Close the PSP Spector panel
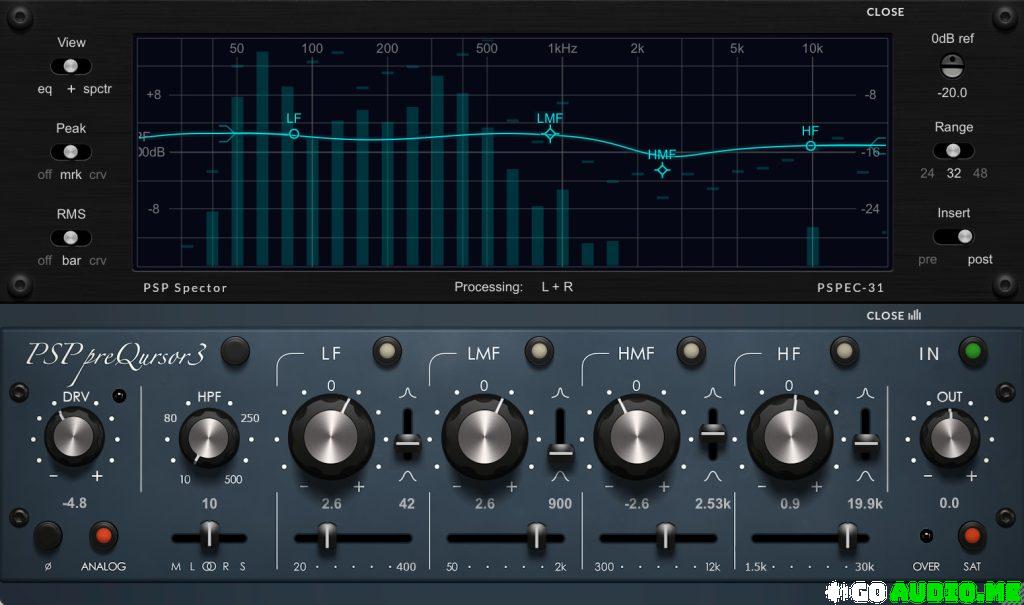This screenshot has width=1024, height=605. click(x=885, y=12)
